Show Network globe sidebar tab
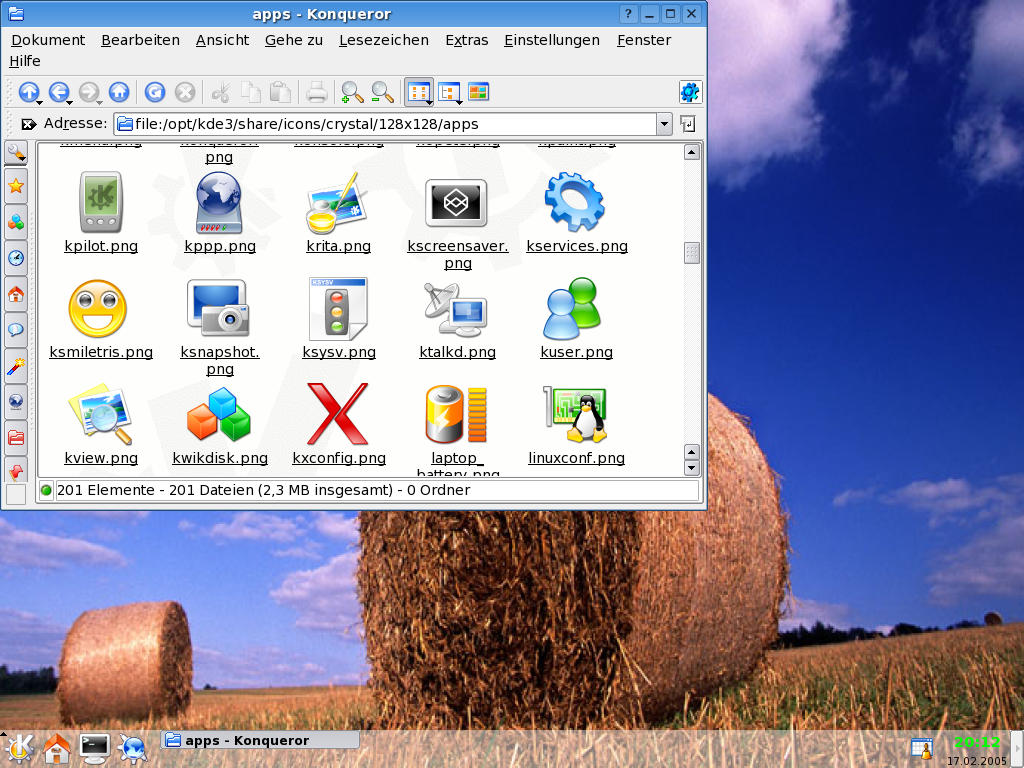This screenshot has height=768, width=1024. point(16,402)
